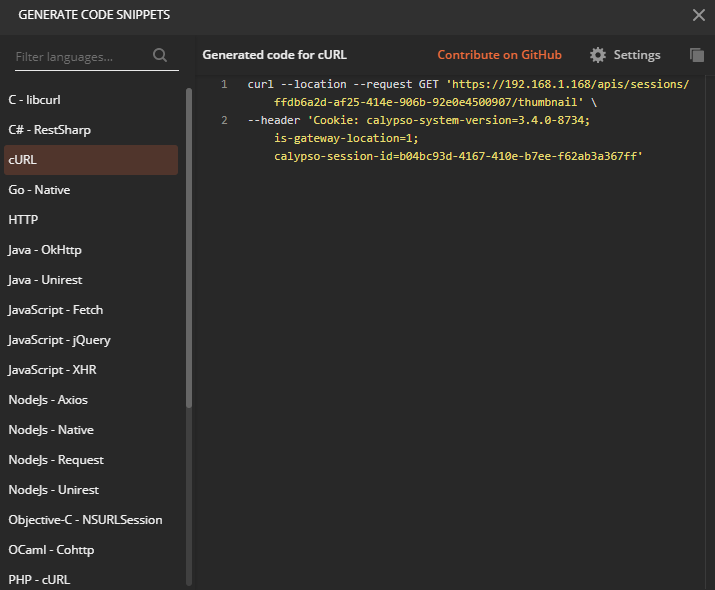Choose Go - Native from list

point(39,190)
